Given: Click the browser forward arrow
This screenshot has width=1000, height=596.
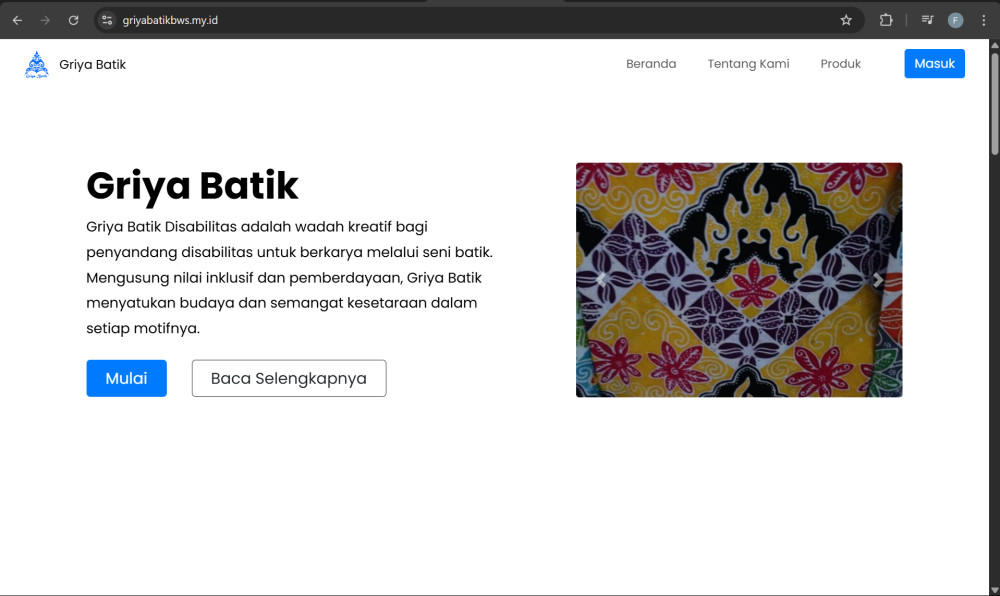Looking at the screenshot, I should pyautogui.click(x=45, y=20).
